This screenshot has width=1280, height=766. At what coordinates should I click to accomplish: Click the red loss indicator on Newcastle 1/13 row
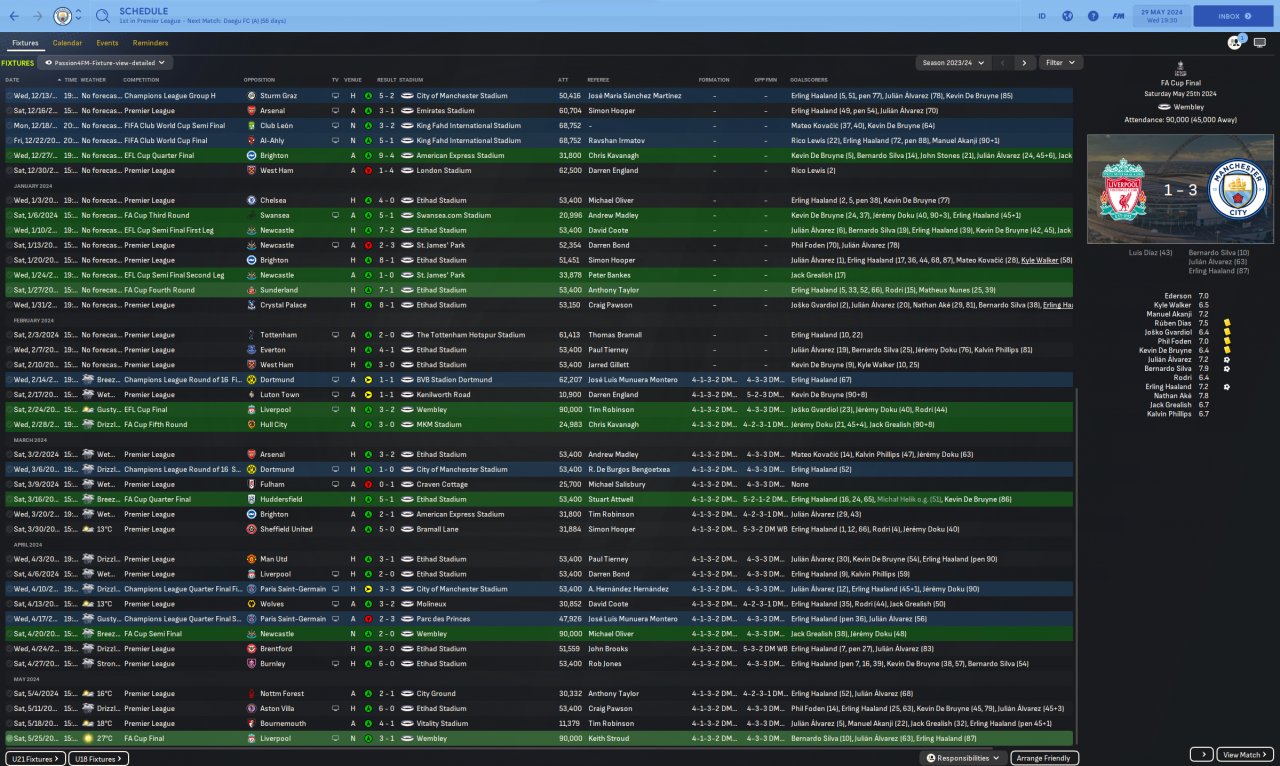click(x=368, y=245)
